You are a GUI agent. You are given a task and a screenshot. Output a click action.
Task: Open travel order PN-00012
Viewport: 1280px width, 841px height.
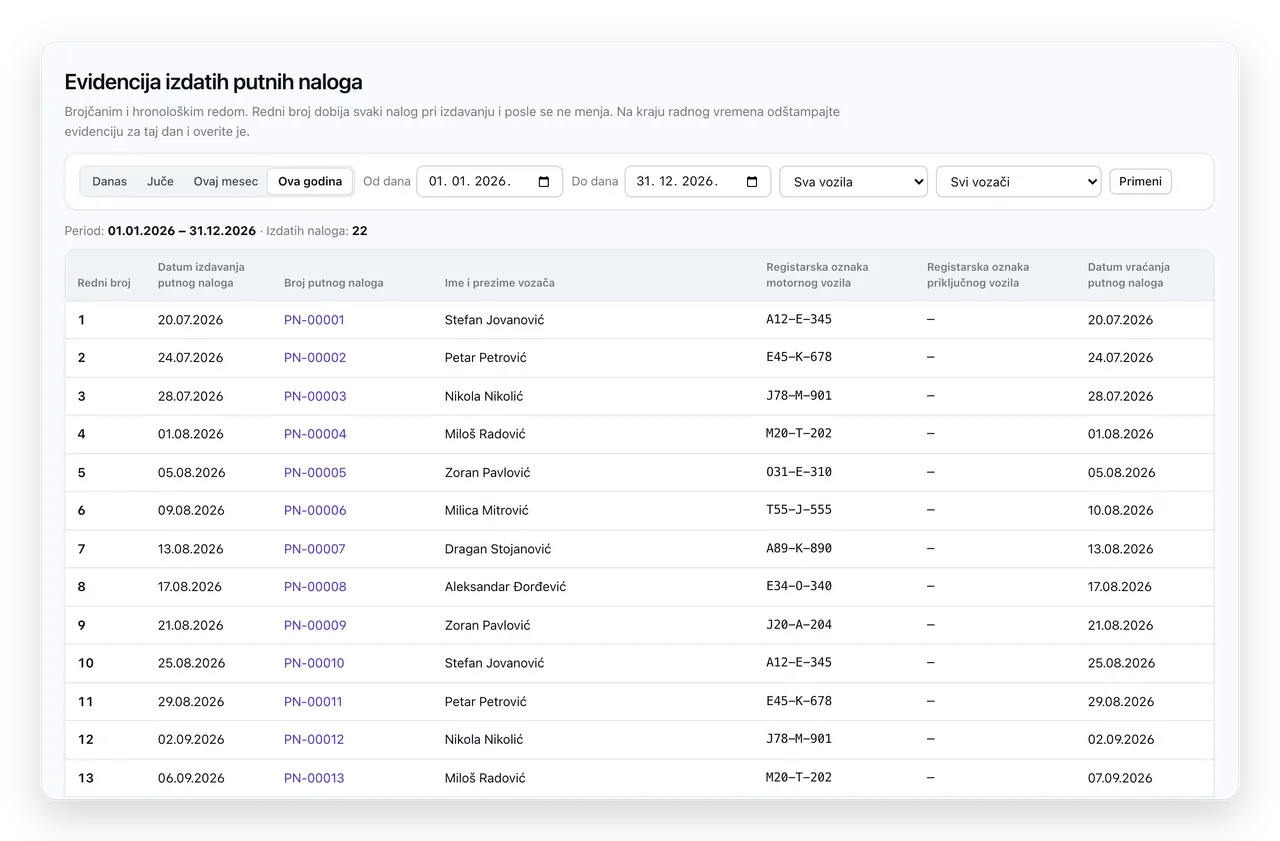[314, 740]
